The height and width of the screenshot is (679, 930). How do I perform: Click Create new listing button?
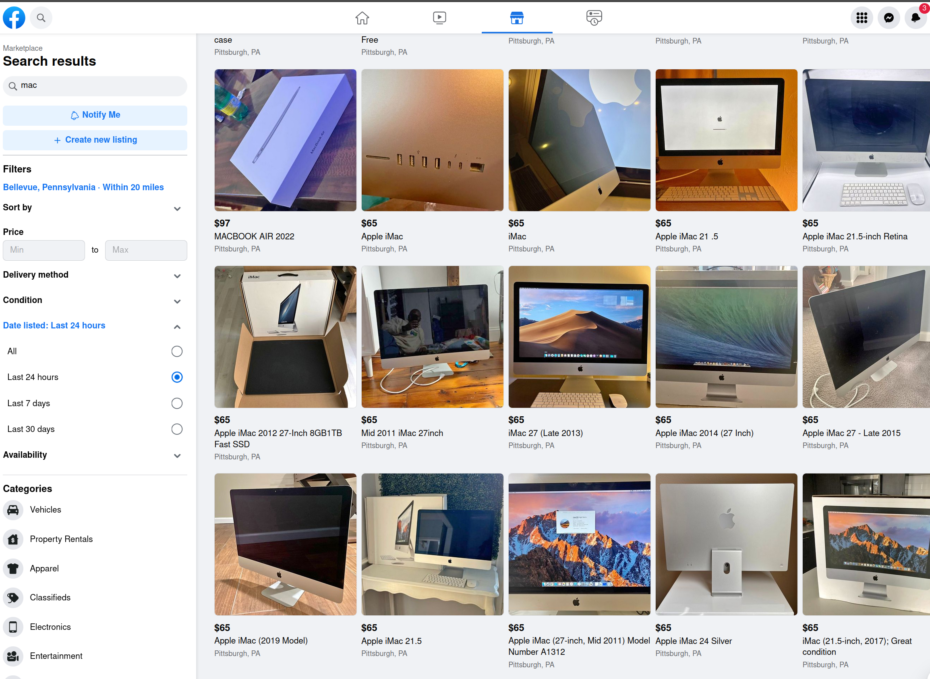95,140
